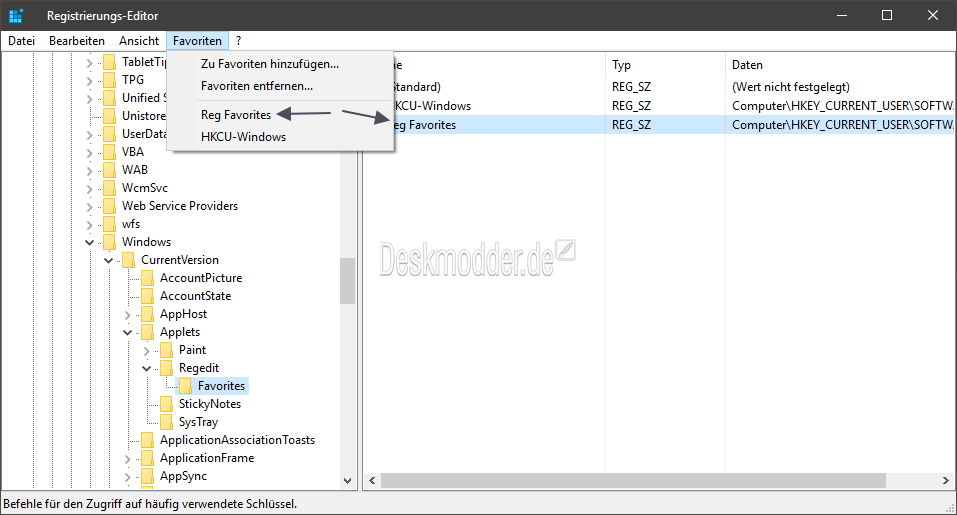Screen dimensions: 957x515
Task: Maximize the Registrierungs-Editor window
Action: coord(887,15)
